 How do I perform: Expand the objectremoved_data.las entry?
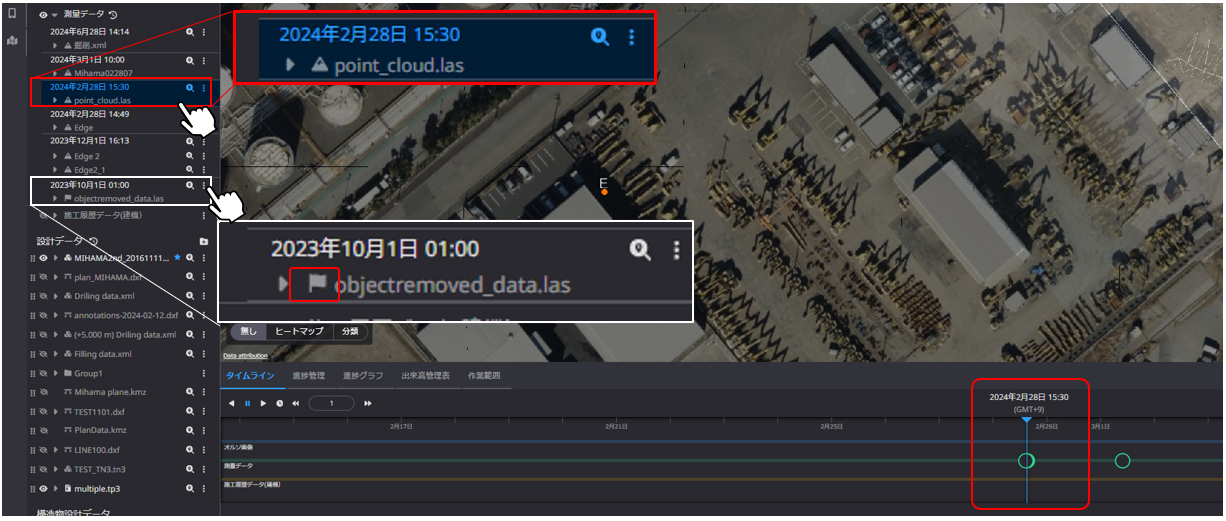click(56, 198)
